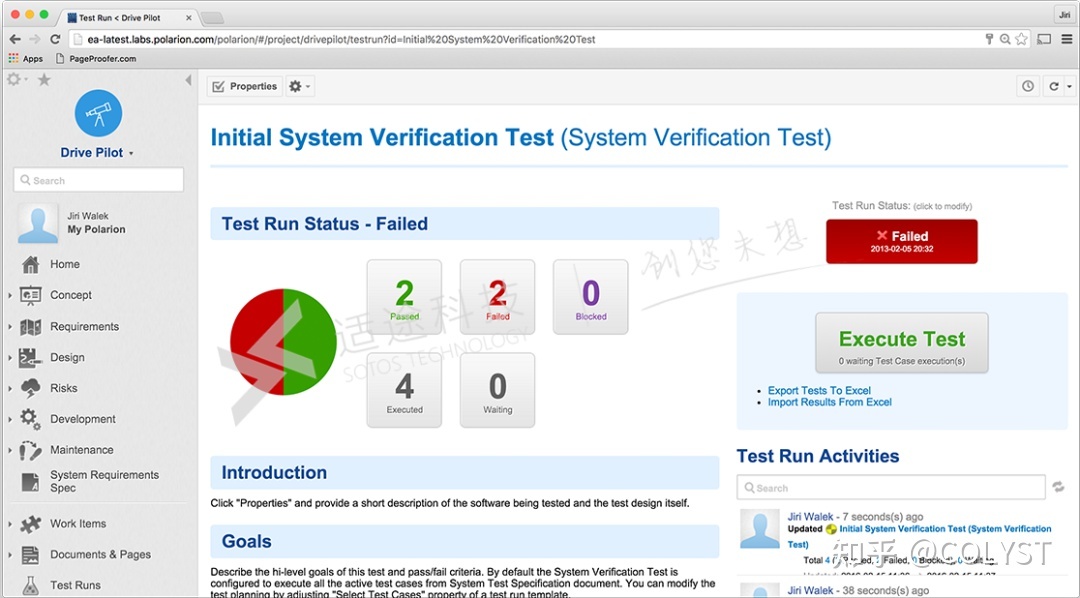
Task: Click the Documents & Pages icon
Action: pyautogui.click(x=30, y=555)
